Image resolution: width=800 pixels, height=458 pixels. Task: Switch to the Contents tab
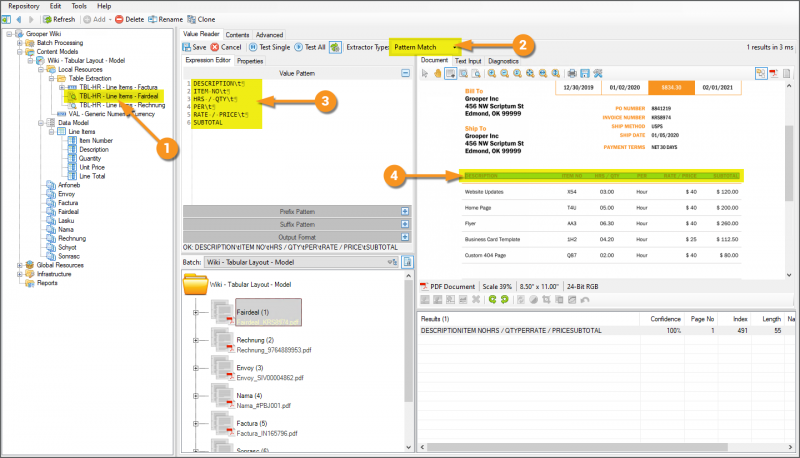pyautogui.click(x=237, y=35)
